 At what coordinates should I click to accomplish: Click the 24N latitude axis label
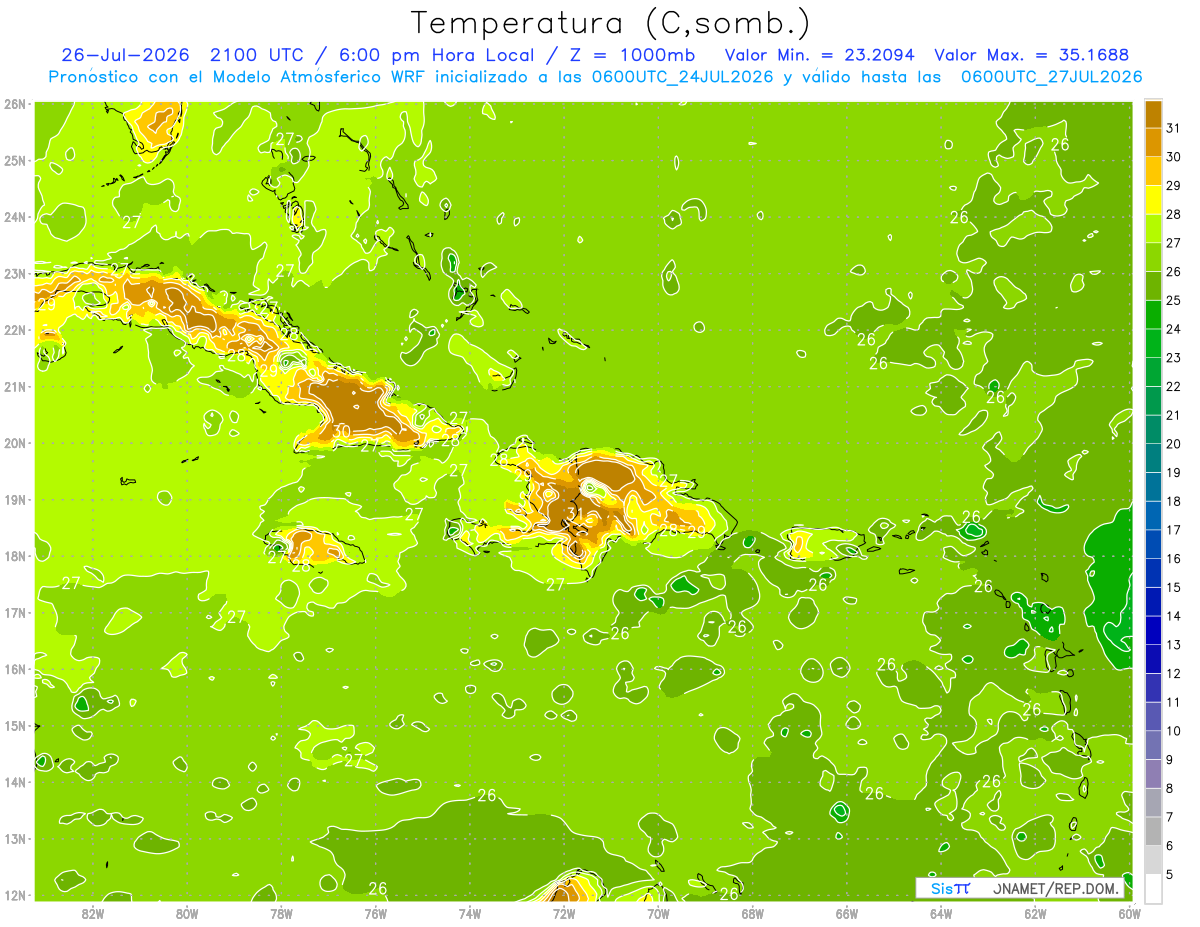15,217
